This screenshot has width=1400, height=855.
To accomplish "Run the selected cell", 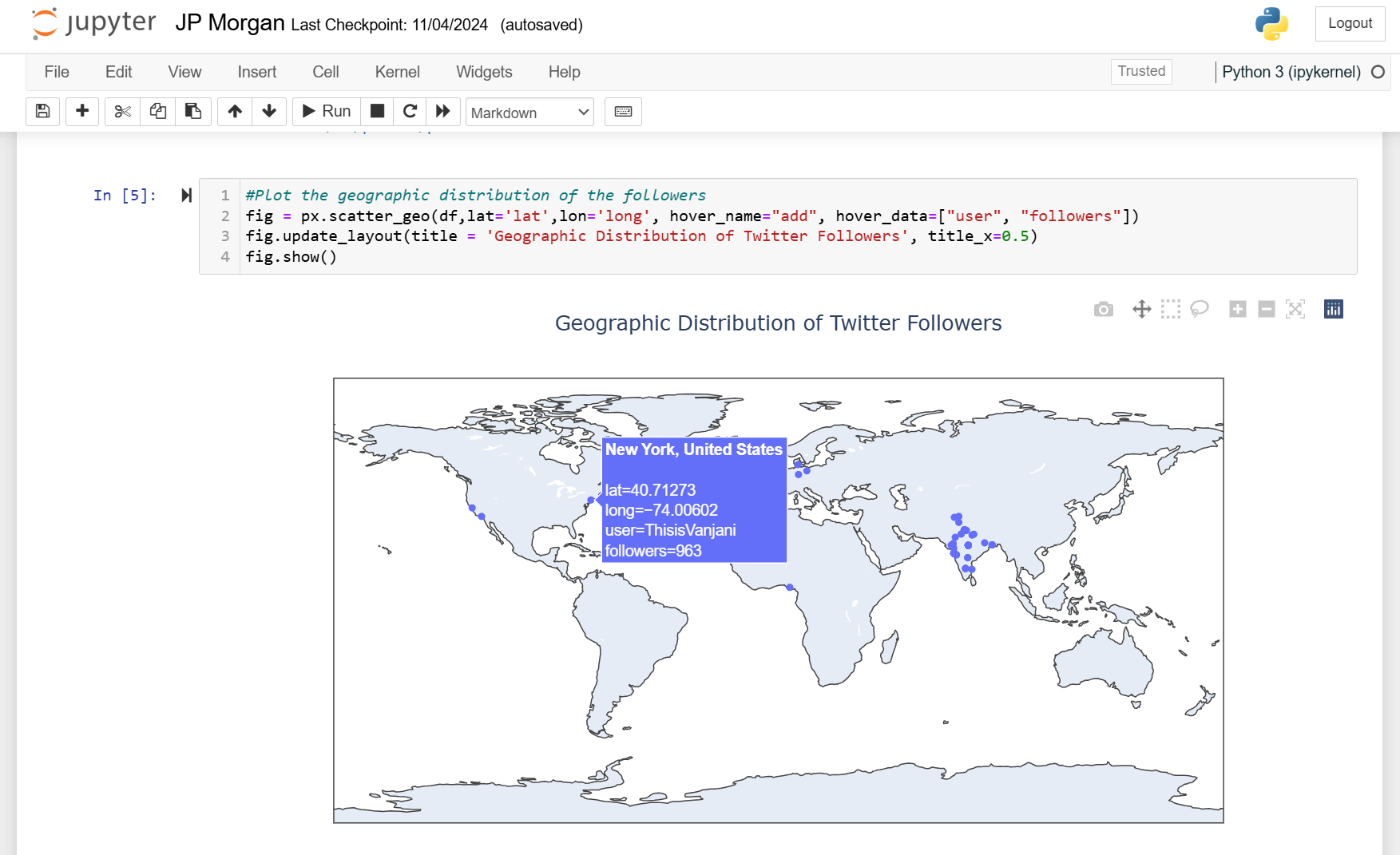I will (327, 112).
